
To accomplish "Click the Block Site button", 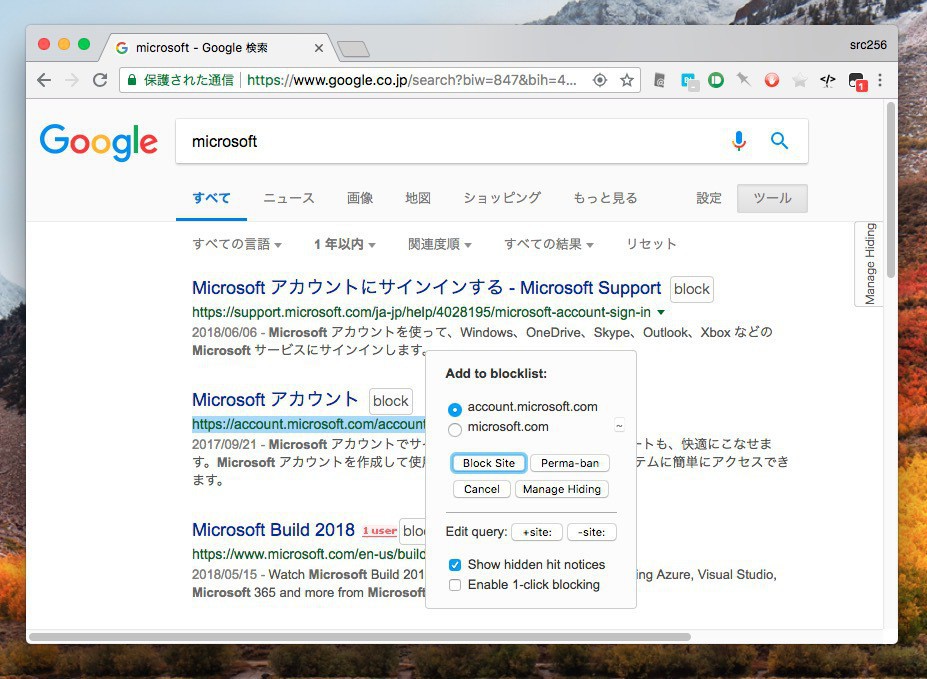I will point(489,463).
